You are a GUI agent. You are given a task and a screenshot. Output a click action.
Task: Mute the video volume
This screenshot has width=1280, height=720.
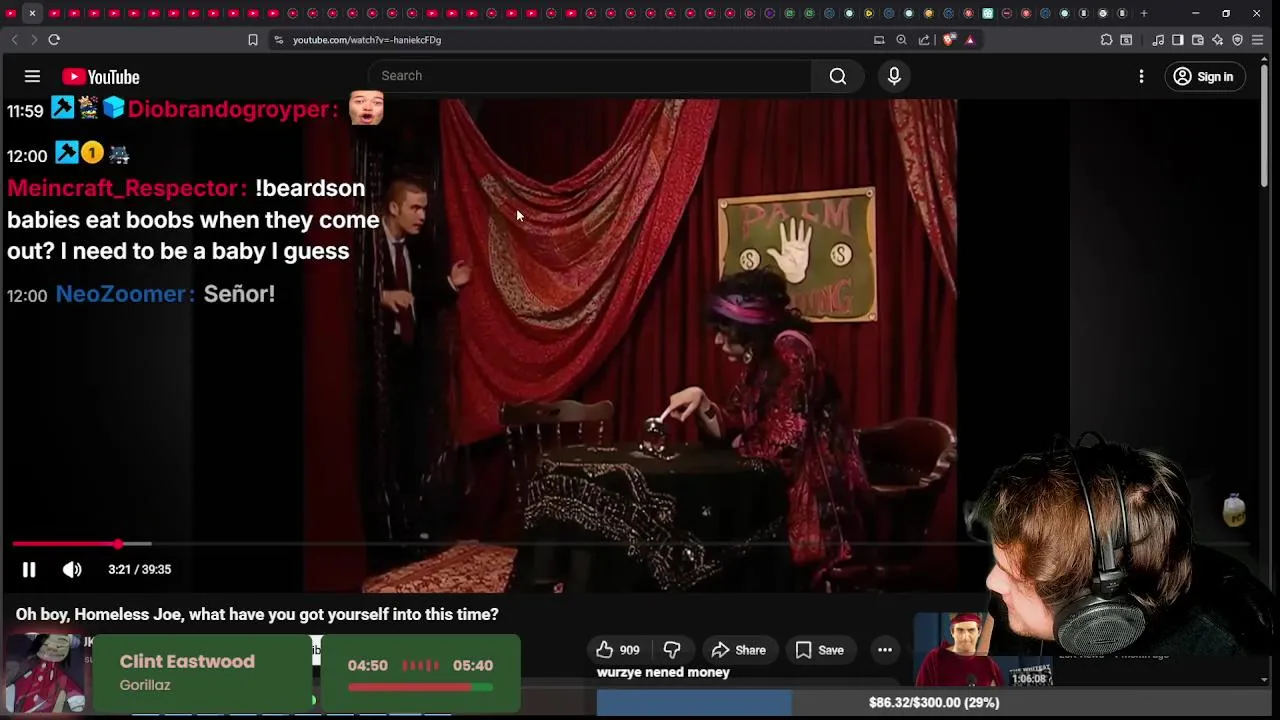pos(72,569)
